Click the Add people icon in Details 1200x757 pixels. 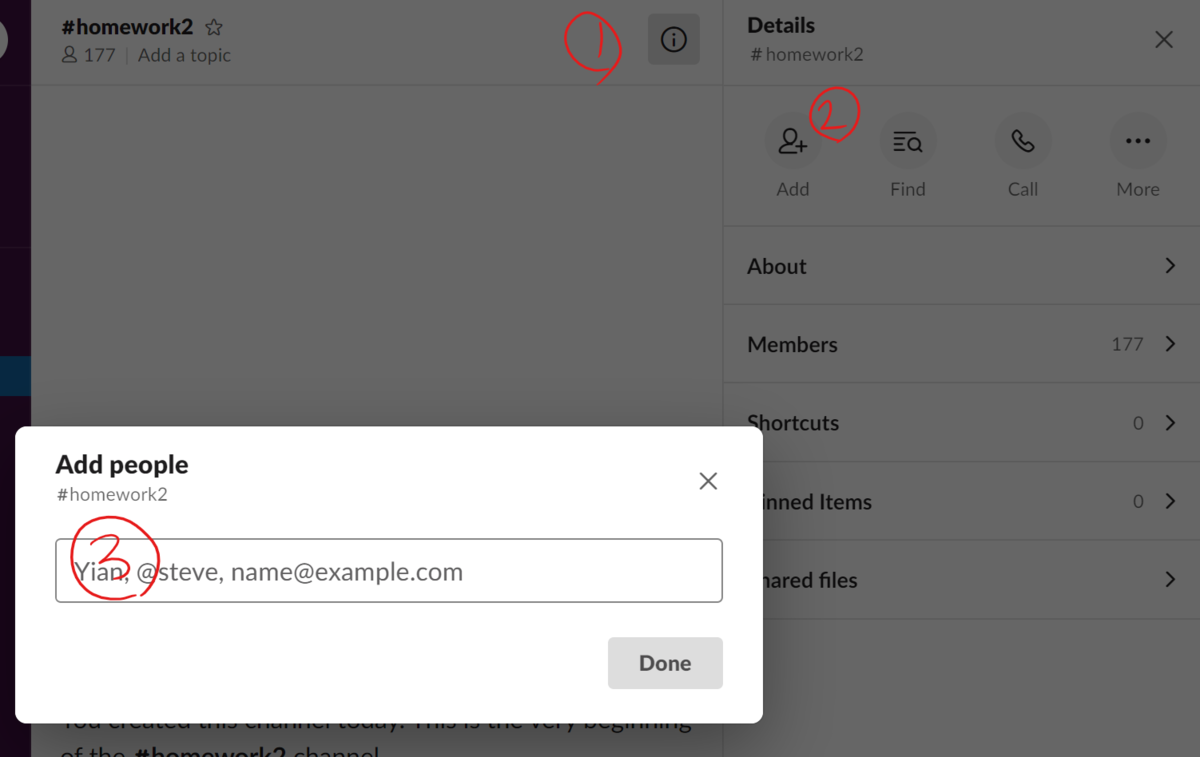(x=793, y=142)
